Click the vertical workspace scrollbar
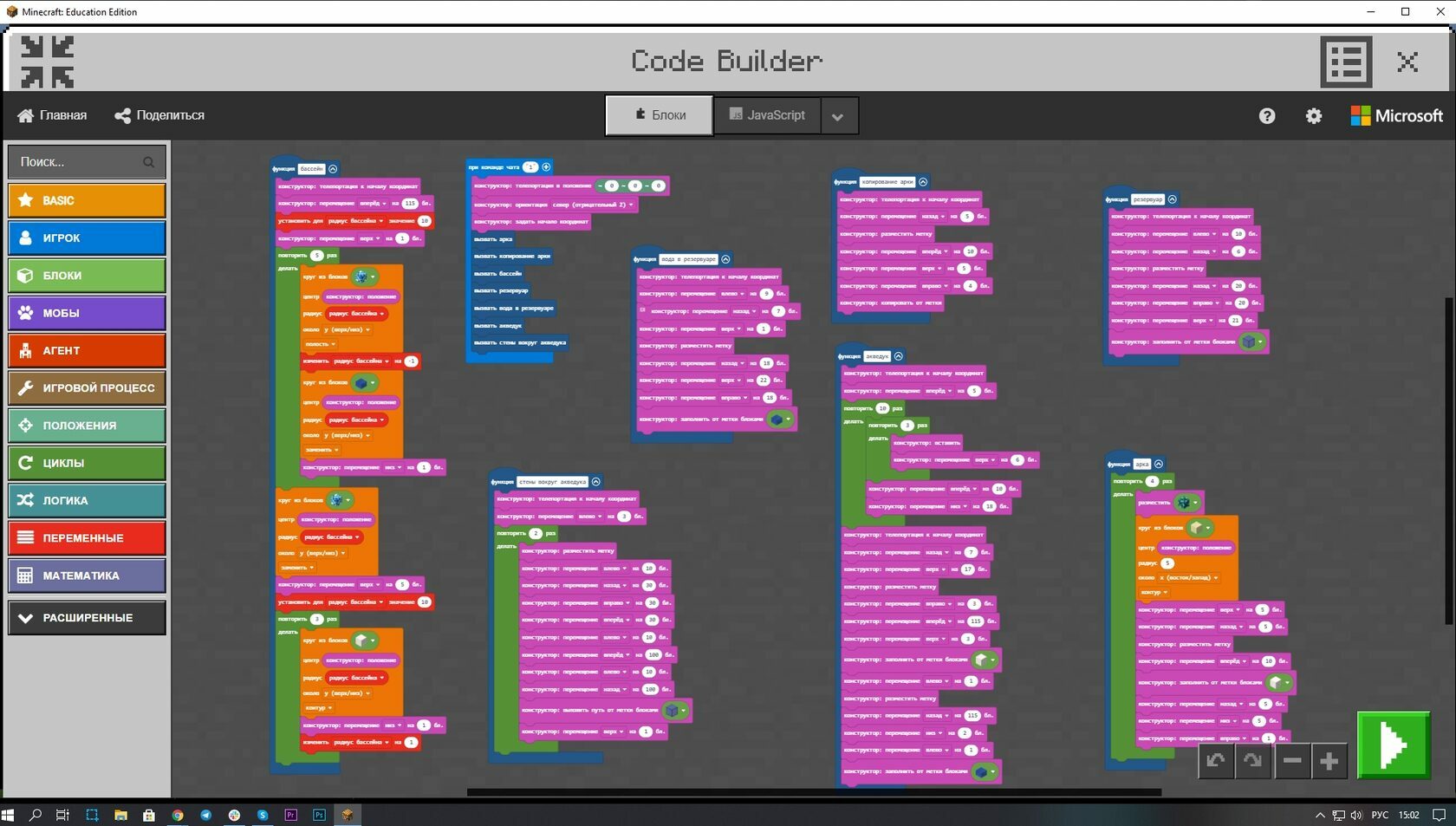 [x=1448, y=460]
